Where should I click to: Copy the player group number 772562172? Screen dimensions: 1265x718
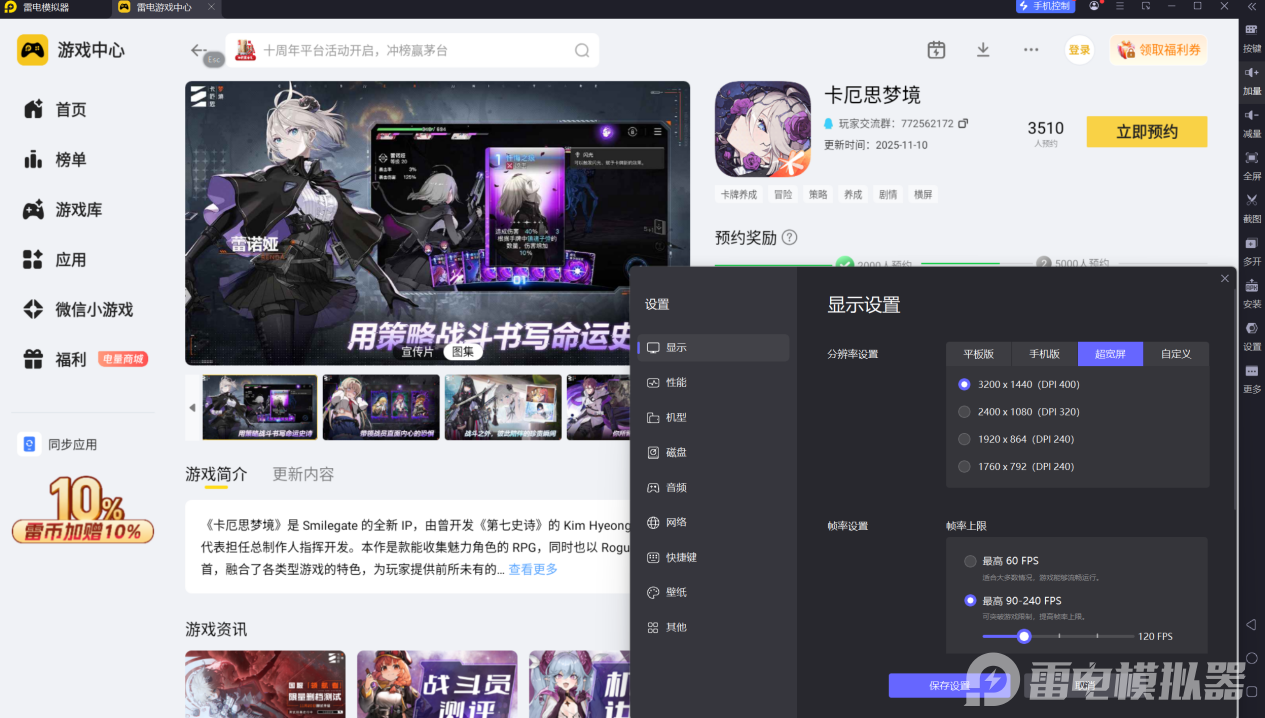click(963, 123)
